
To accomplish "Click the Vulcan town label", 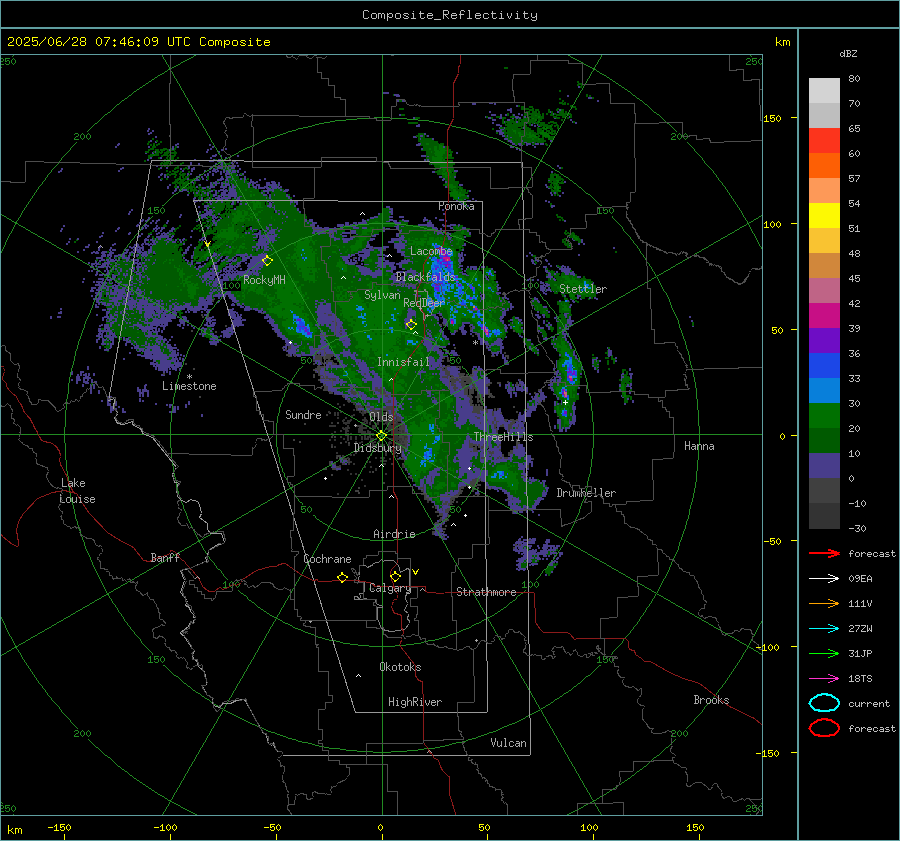I will click(509, 743).
